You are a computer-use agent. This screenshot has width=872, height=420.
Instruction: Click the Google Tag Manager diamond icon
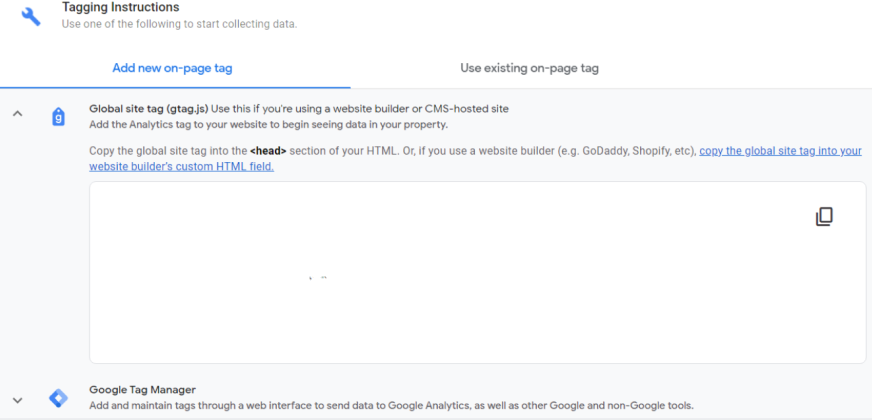(x=58, y=398)
